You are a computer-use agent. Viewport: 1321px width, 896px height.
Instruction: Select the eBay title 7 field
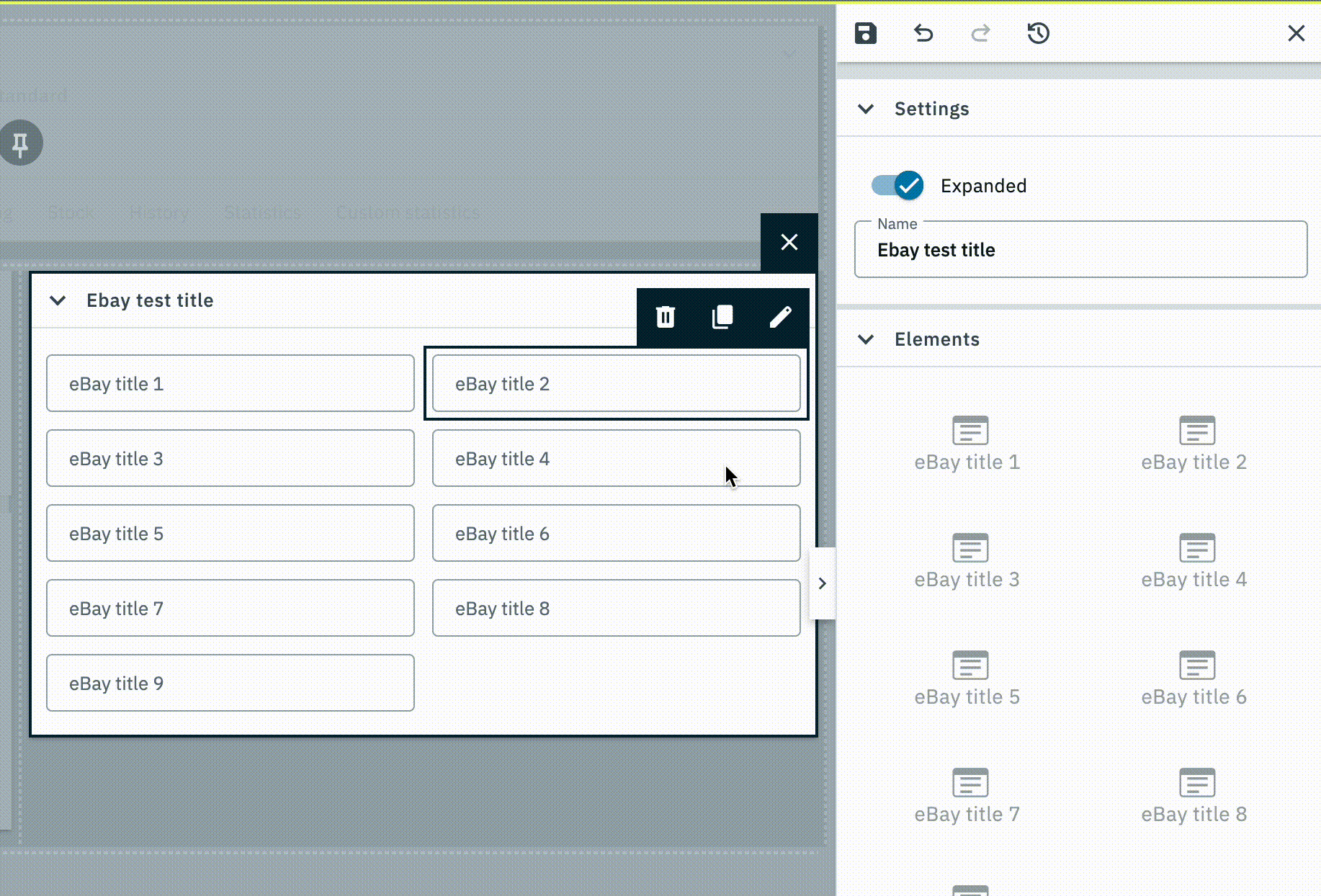(x=230, y=608)
